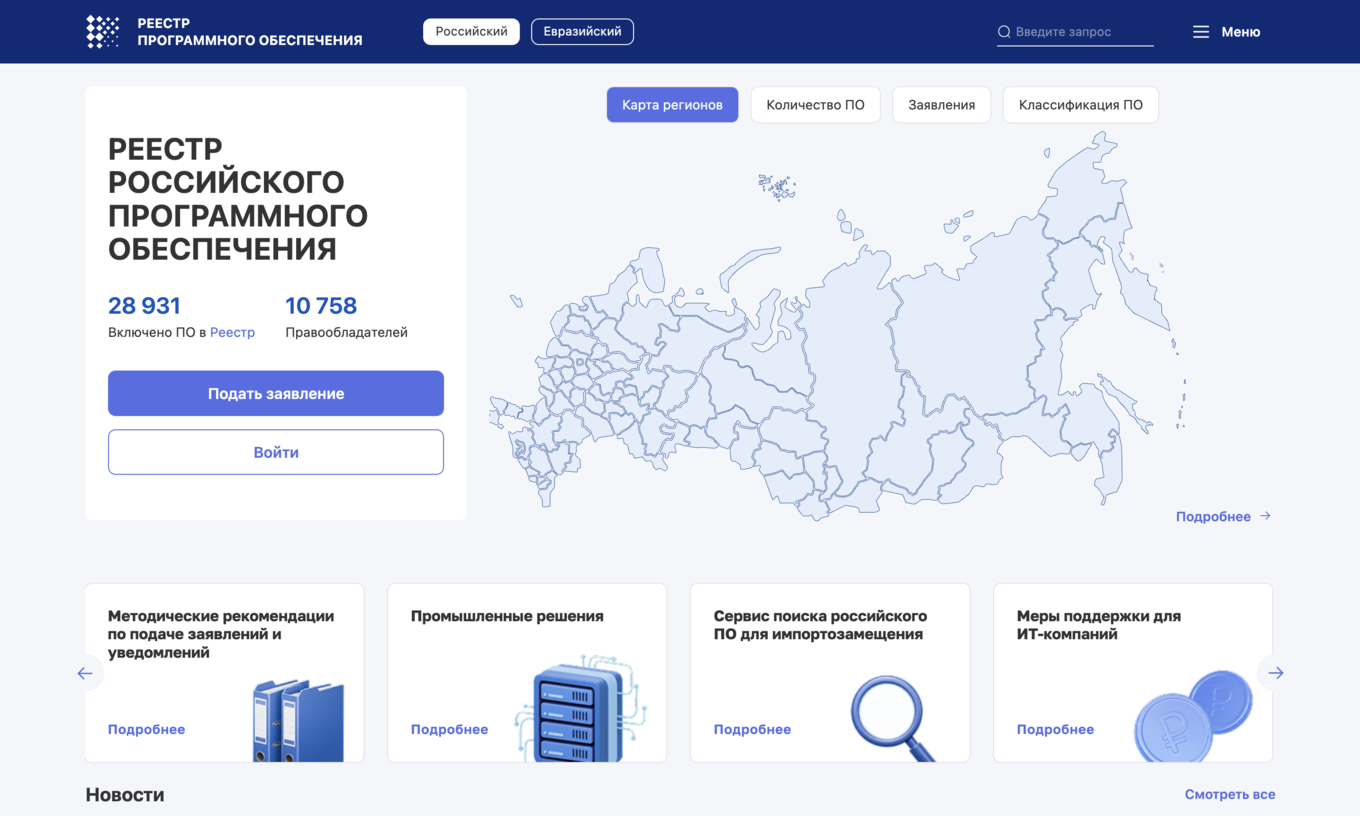Open the Классификация ПО tab
This screenshot has height=816, width=1360.
click(x=1080, y=104)
